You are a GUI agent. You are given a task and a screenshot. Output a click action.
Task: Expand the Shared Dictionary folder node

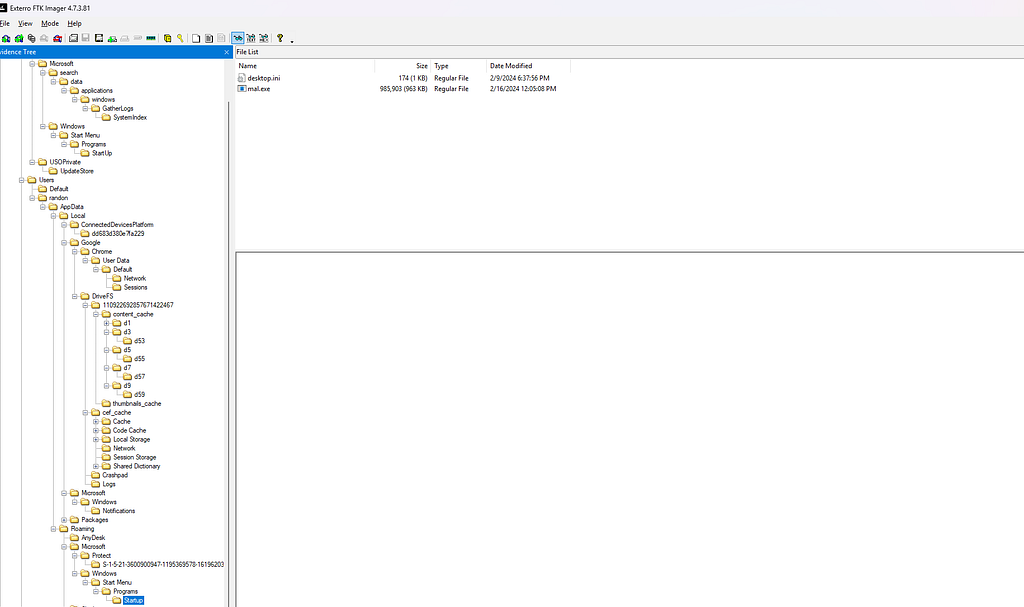click(96, 467)
